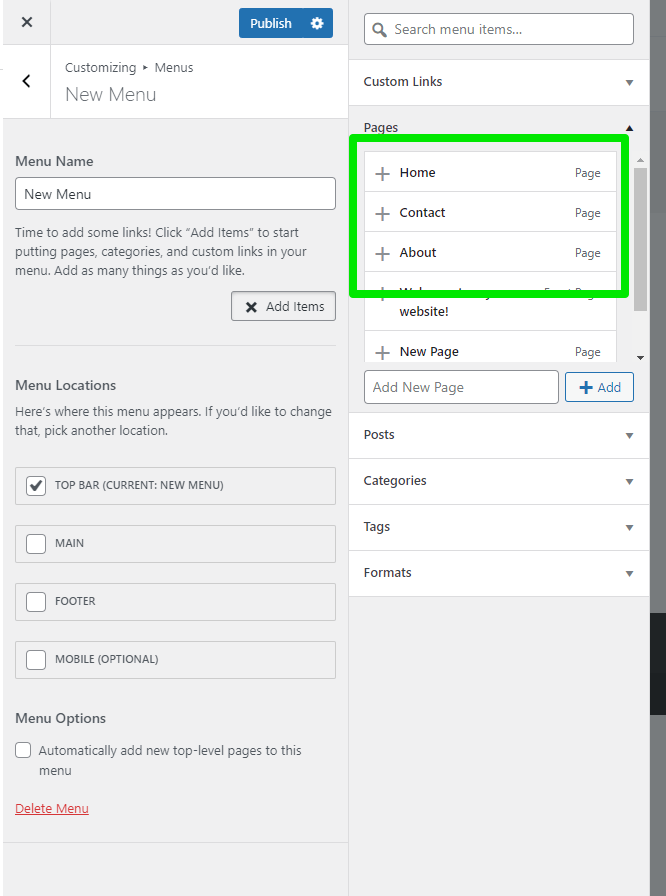
Task: Add the About page via plus icon
Action: click(382, 254)
